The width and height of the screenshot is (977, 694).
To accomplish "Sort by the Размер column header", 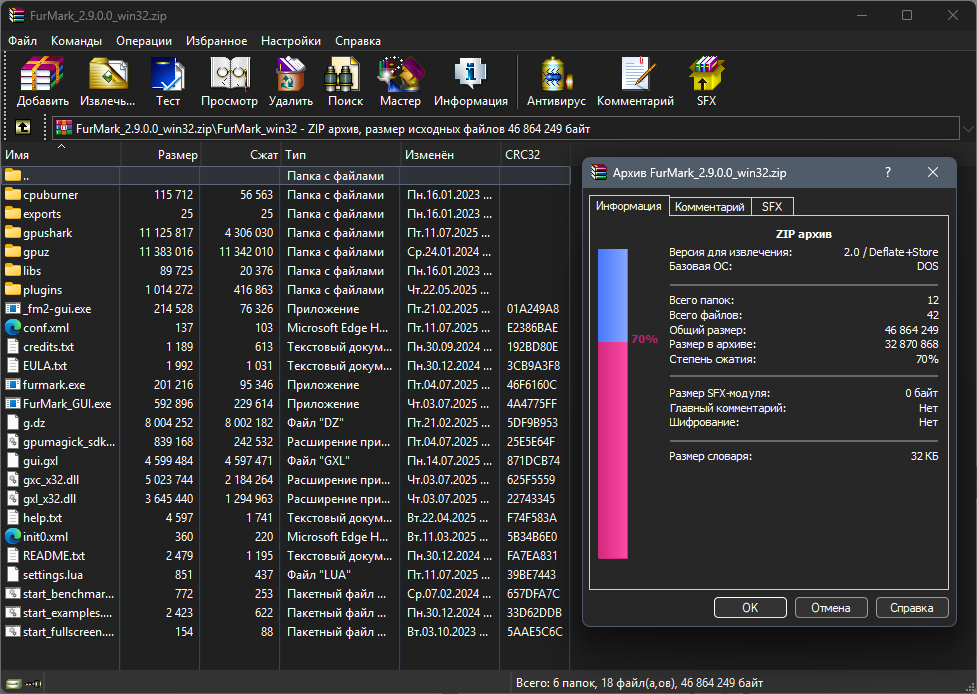I will 160,154.
